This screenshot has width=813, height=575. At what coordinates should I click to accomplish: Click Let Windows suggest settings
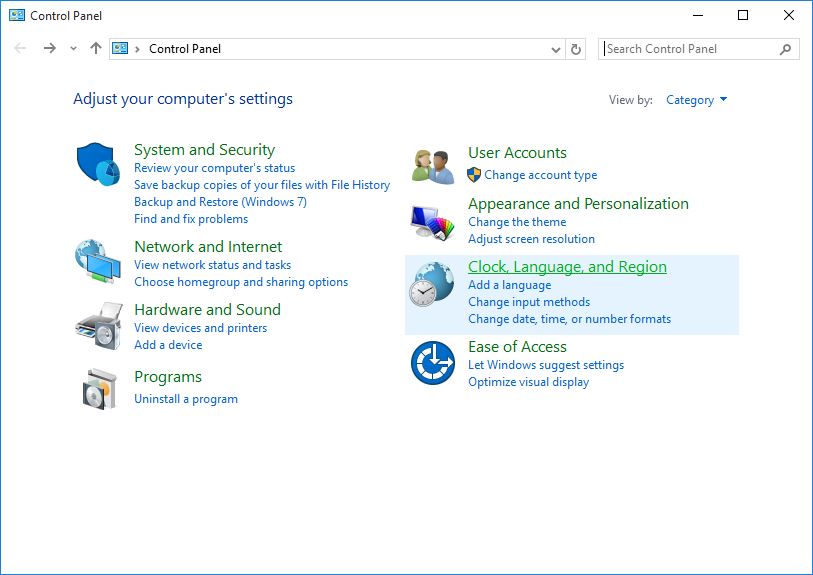(x=546, y=365)
